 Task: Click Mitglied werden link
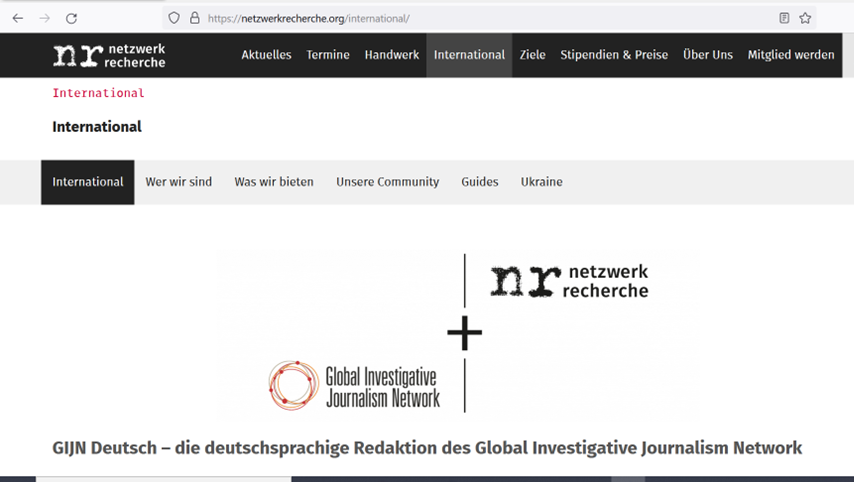click(791, 55)
